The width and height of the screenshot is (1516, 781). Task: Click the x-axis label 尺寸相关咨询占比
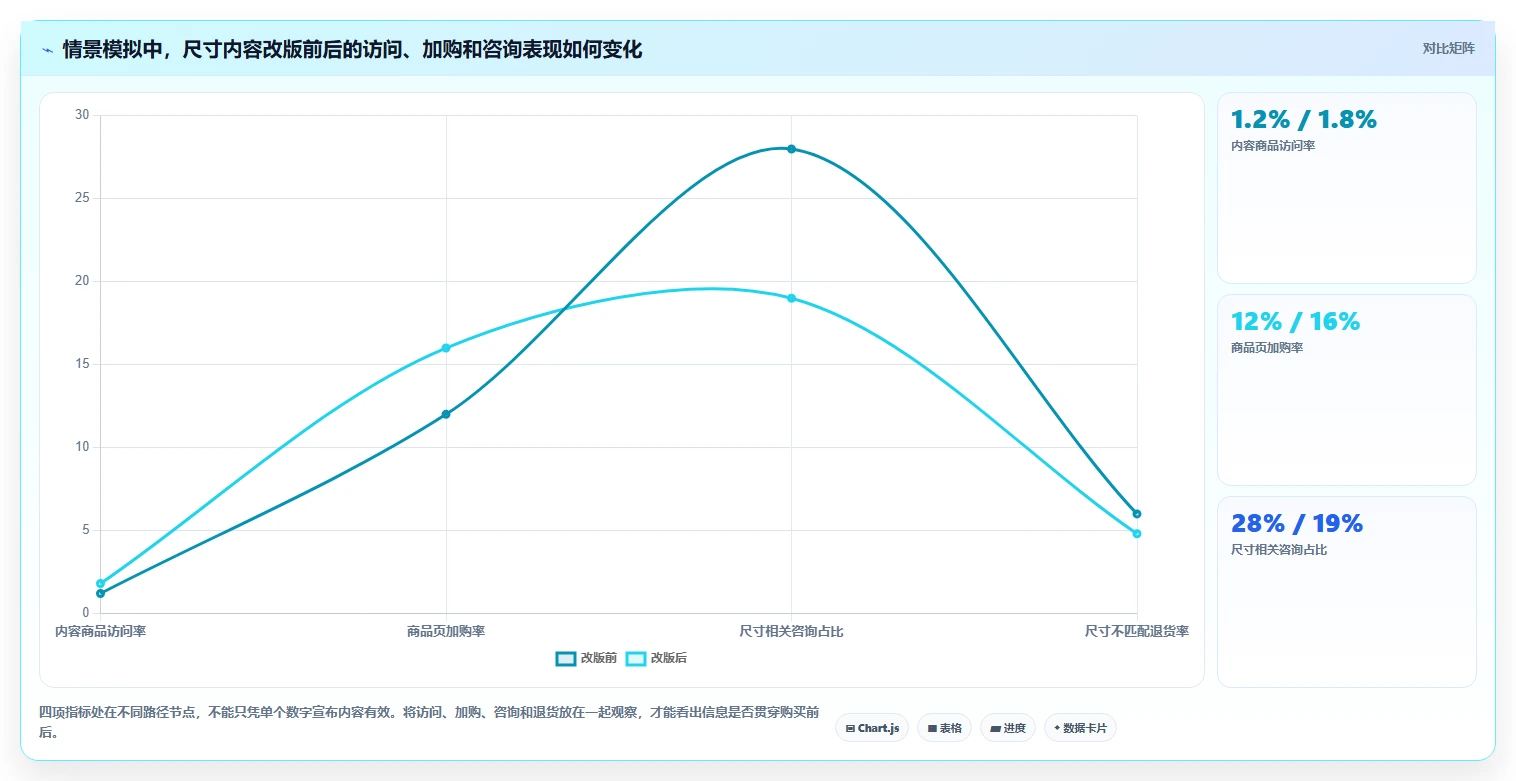(x=791, y=631)
